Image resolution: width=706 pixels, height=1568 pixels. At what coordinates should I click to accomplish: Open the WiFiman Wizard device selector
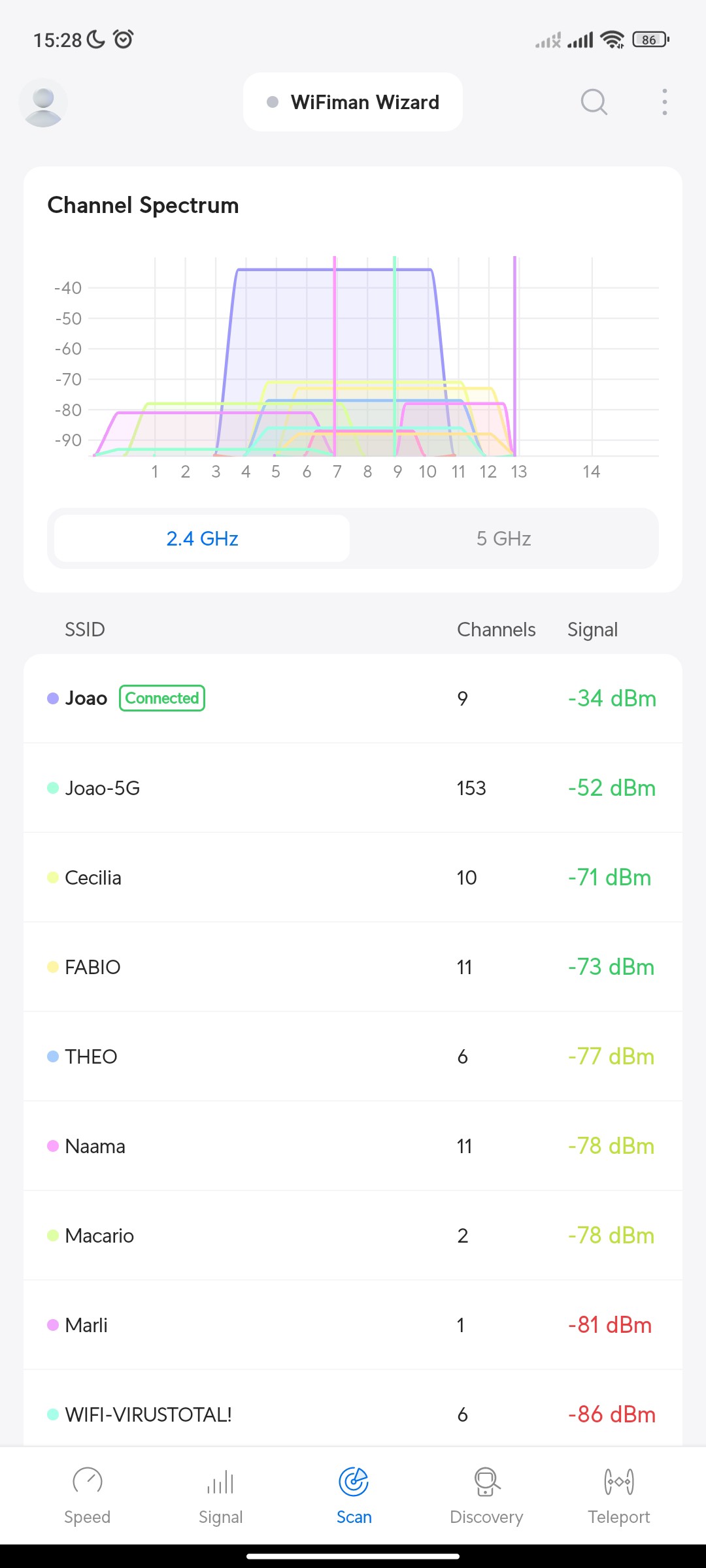(x=353, y=103)
